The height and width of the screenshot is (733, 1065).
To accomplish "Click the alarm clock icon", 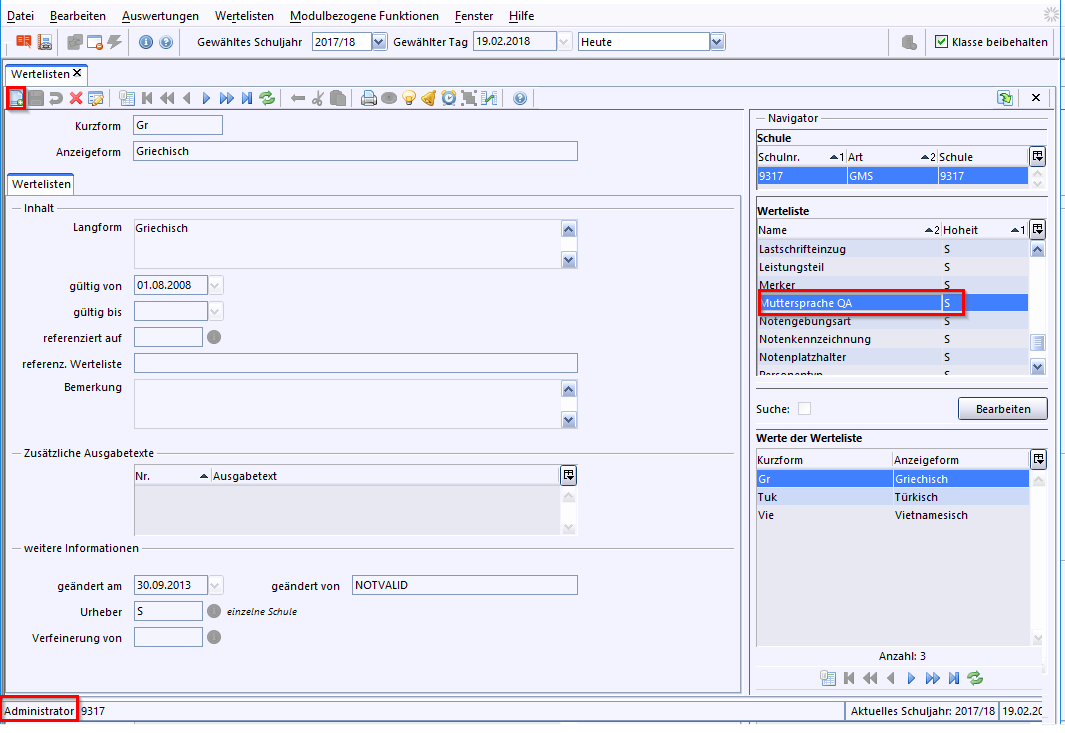I will [x=449, y=99].
